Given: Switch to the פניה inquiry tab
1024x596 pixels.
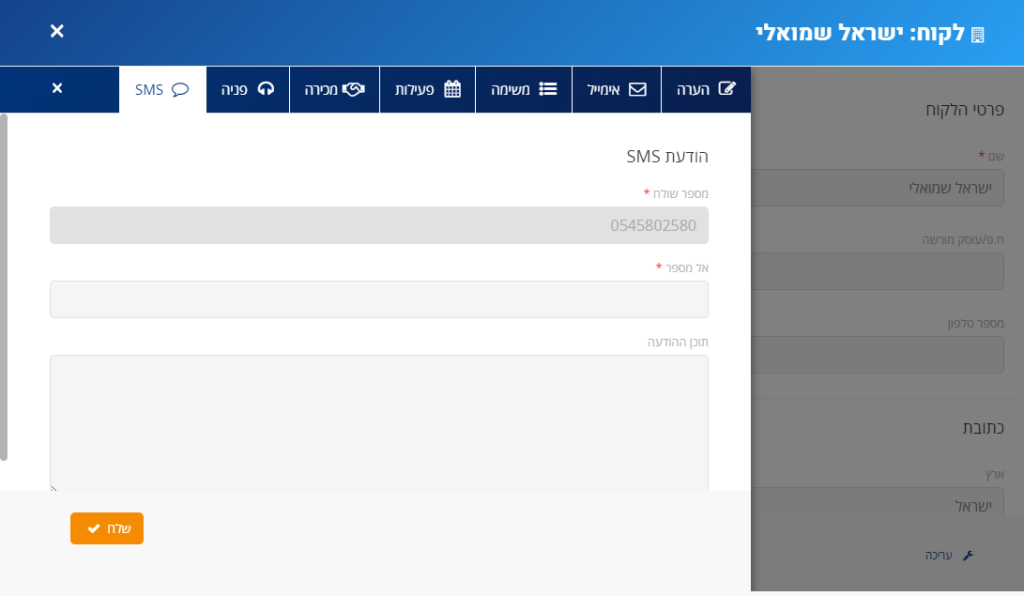Looking at the screenshot, I should pyautogui.click(x=248, y=89).
